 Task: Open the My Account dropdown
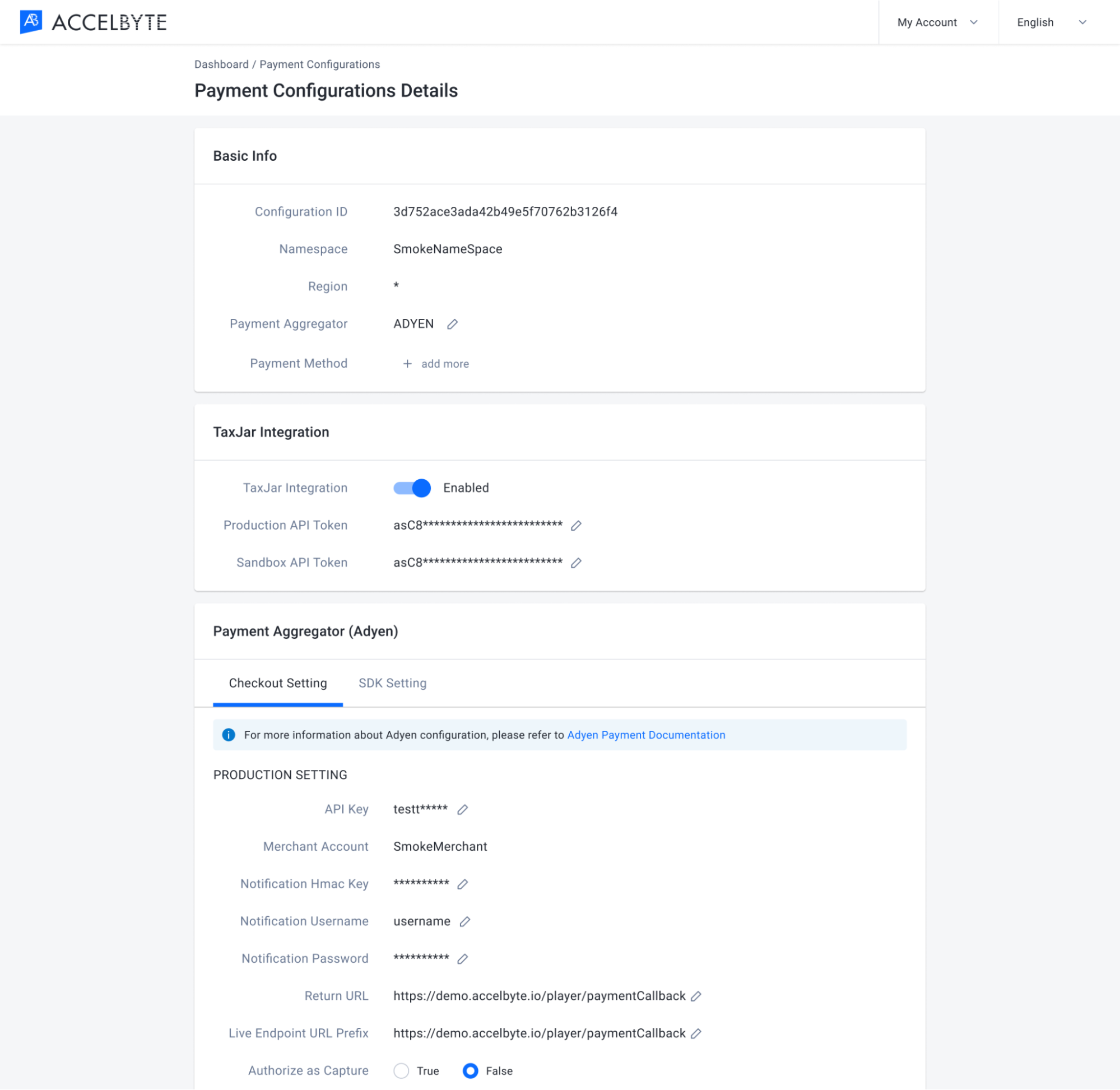pos(938,22)
